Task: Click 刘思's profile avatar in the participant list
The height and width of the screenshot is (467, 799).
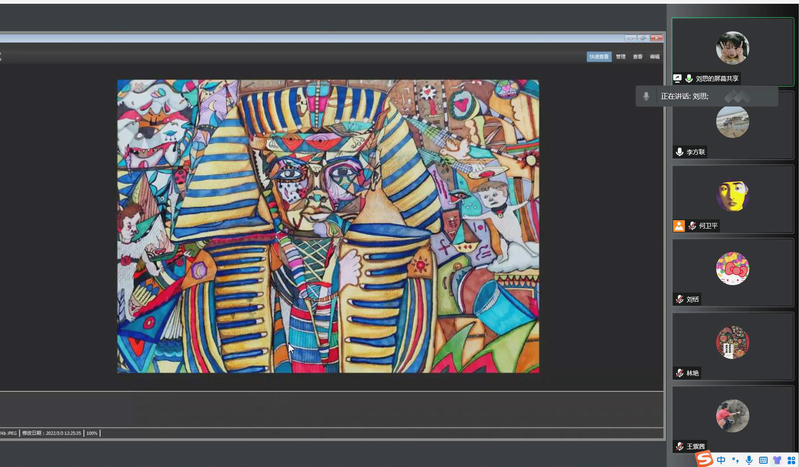Action: 732,48
